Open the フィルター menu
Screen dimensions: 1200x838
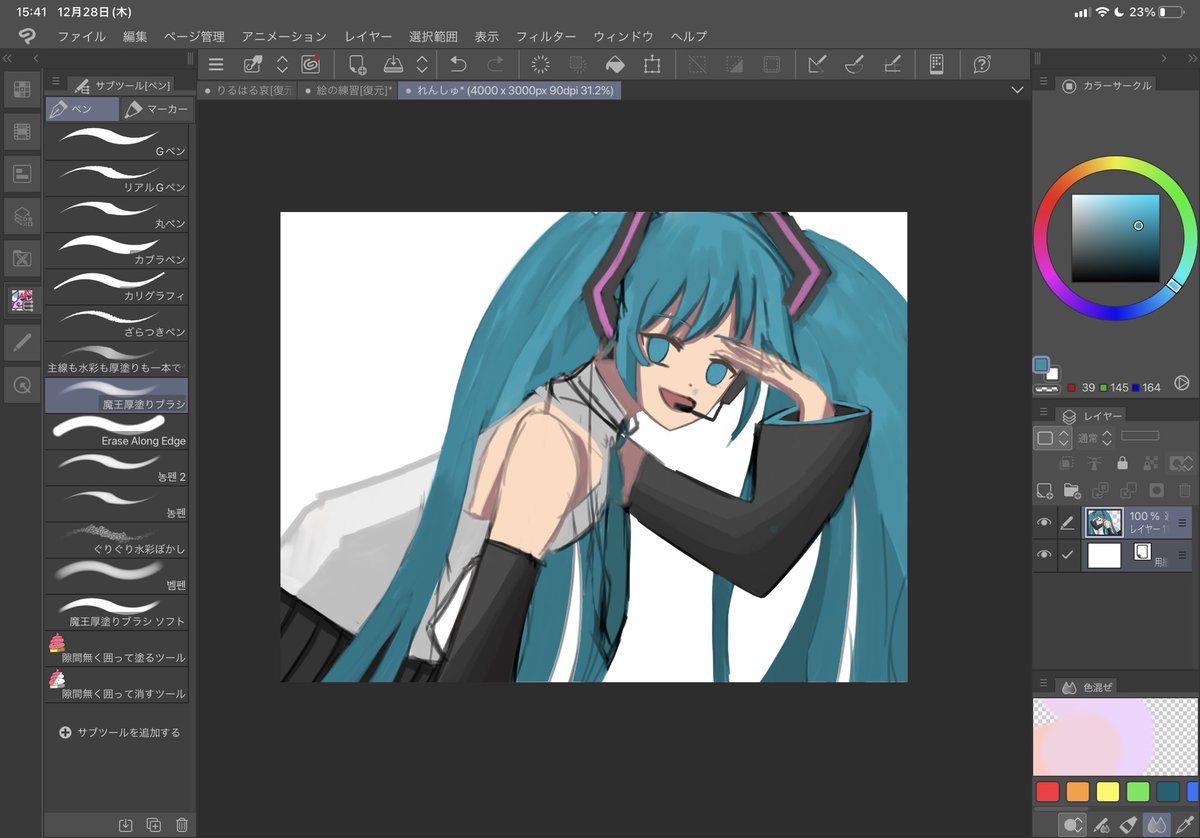tap(545, 36)
